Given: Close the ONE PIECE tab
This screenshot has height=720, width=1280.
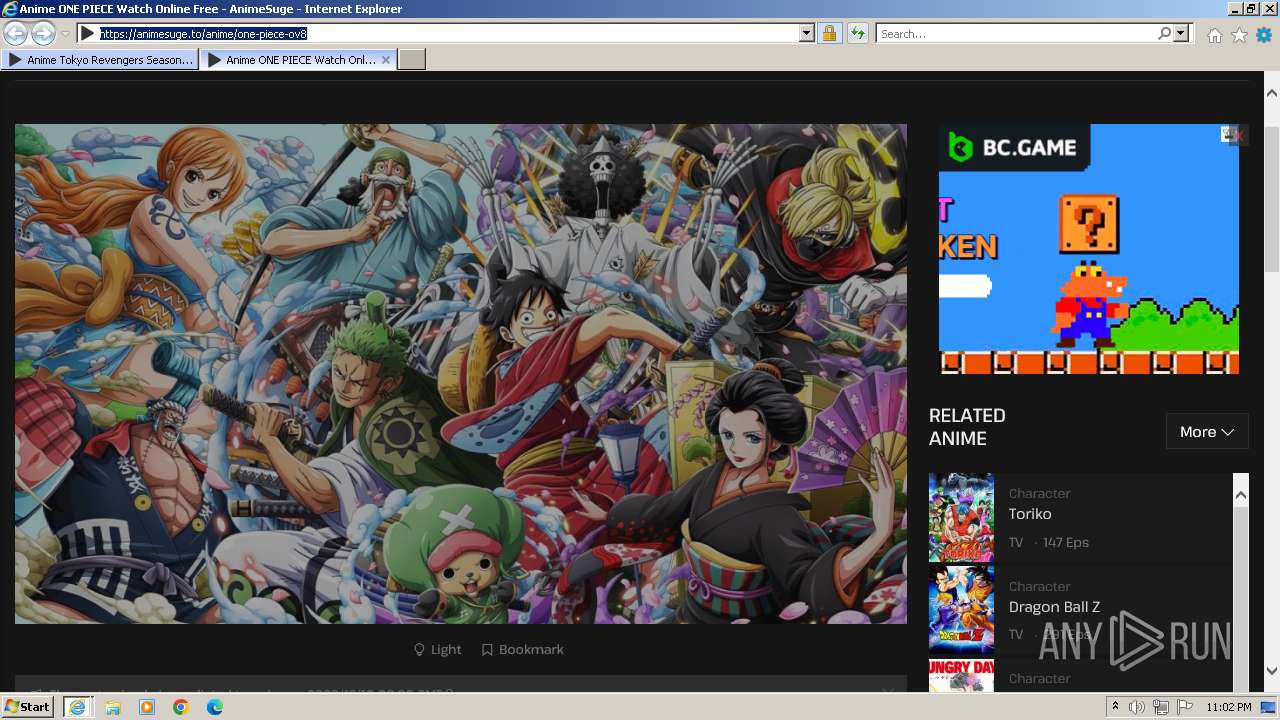Looking at the screenshot, I should click(x=386, y=60).
